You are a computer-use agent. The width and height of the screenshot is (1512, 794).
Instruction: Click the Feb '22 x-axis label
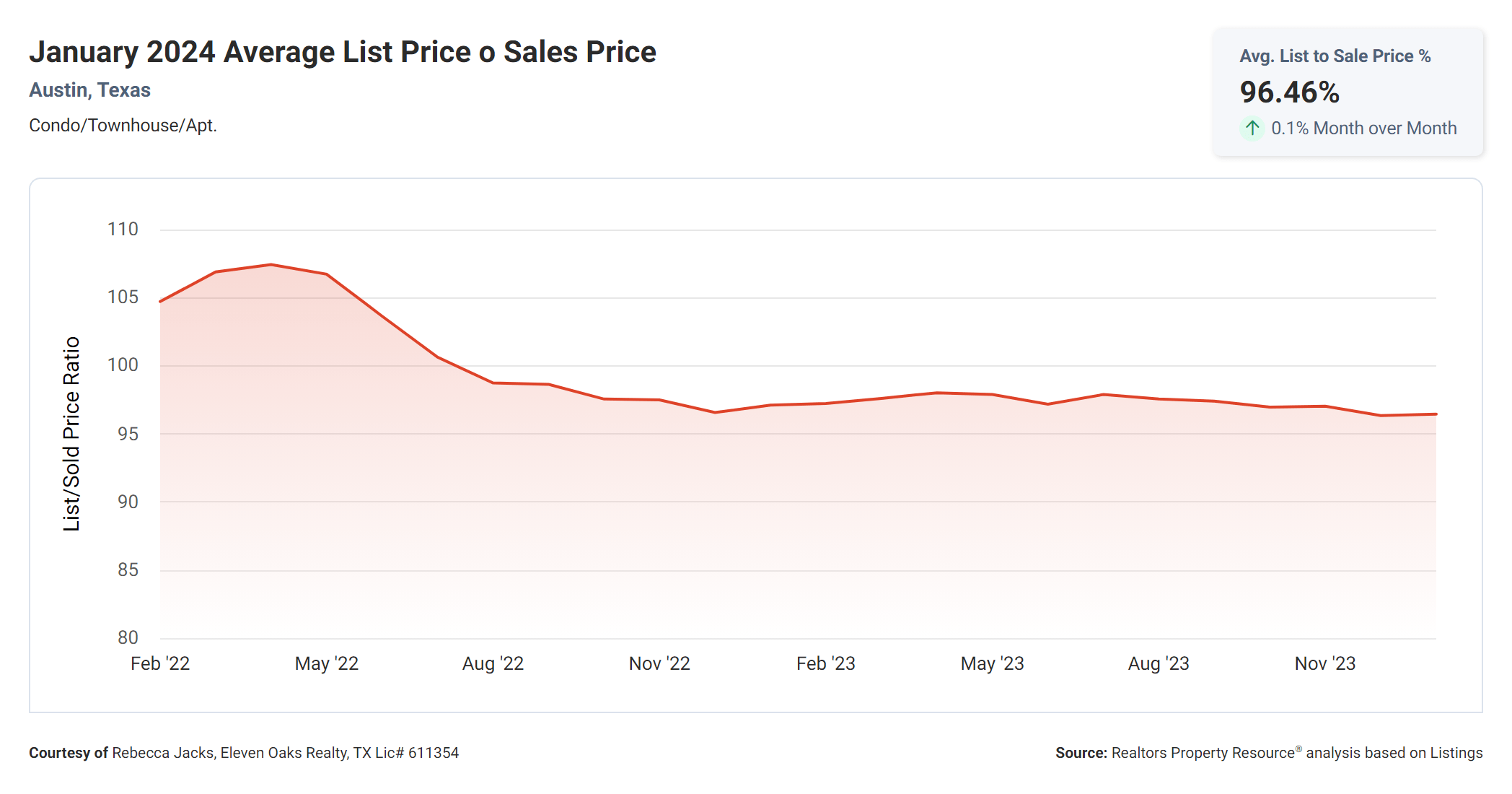(x=160, y=663)
